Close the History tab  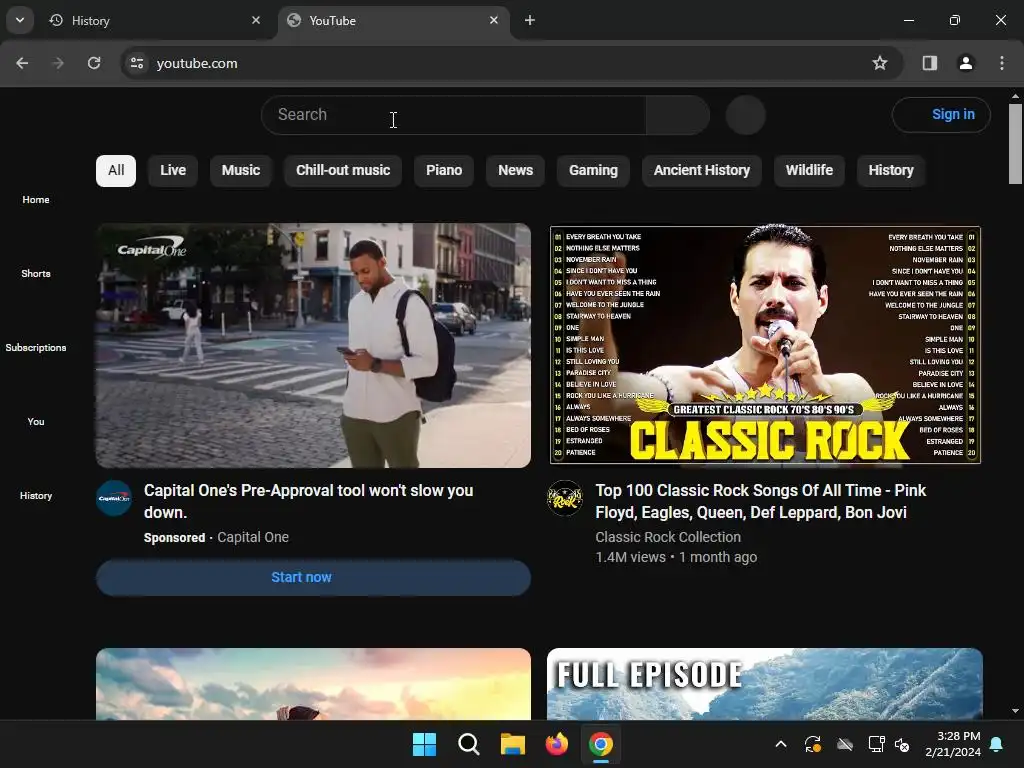tap(256, 20)
